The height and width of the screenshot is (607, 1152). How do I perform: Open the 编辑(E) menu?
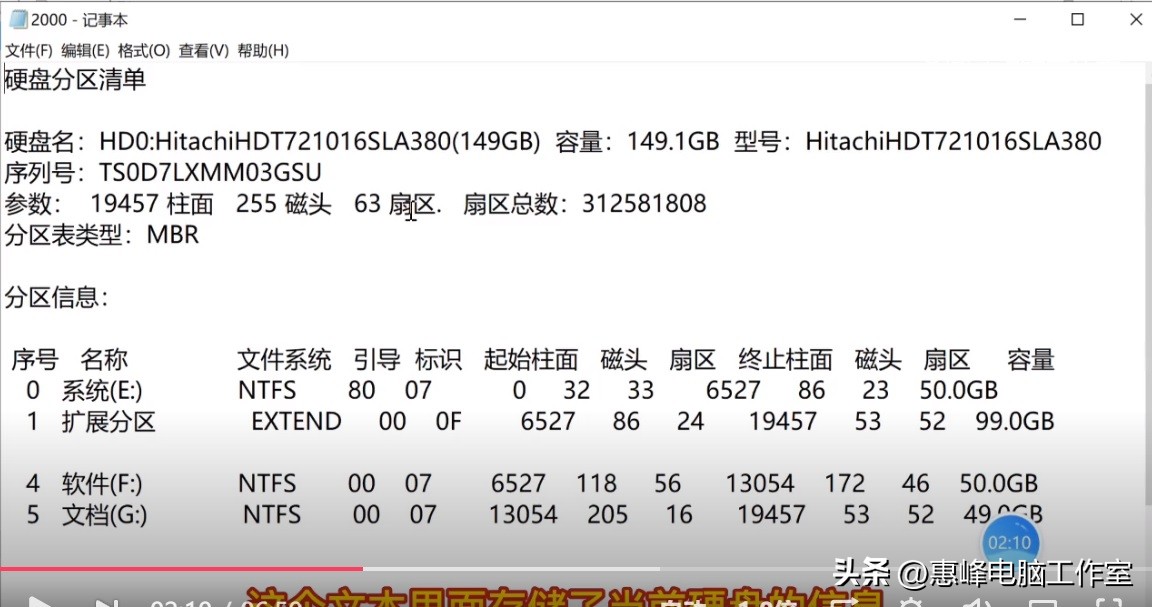[86, 48]
